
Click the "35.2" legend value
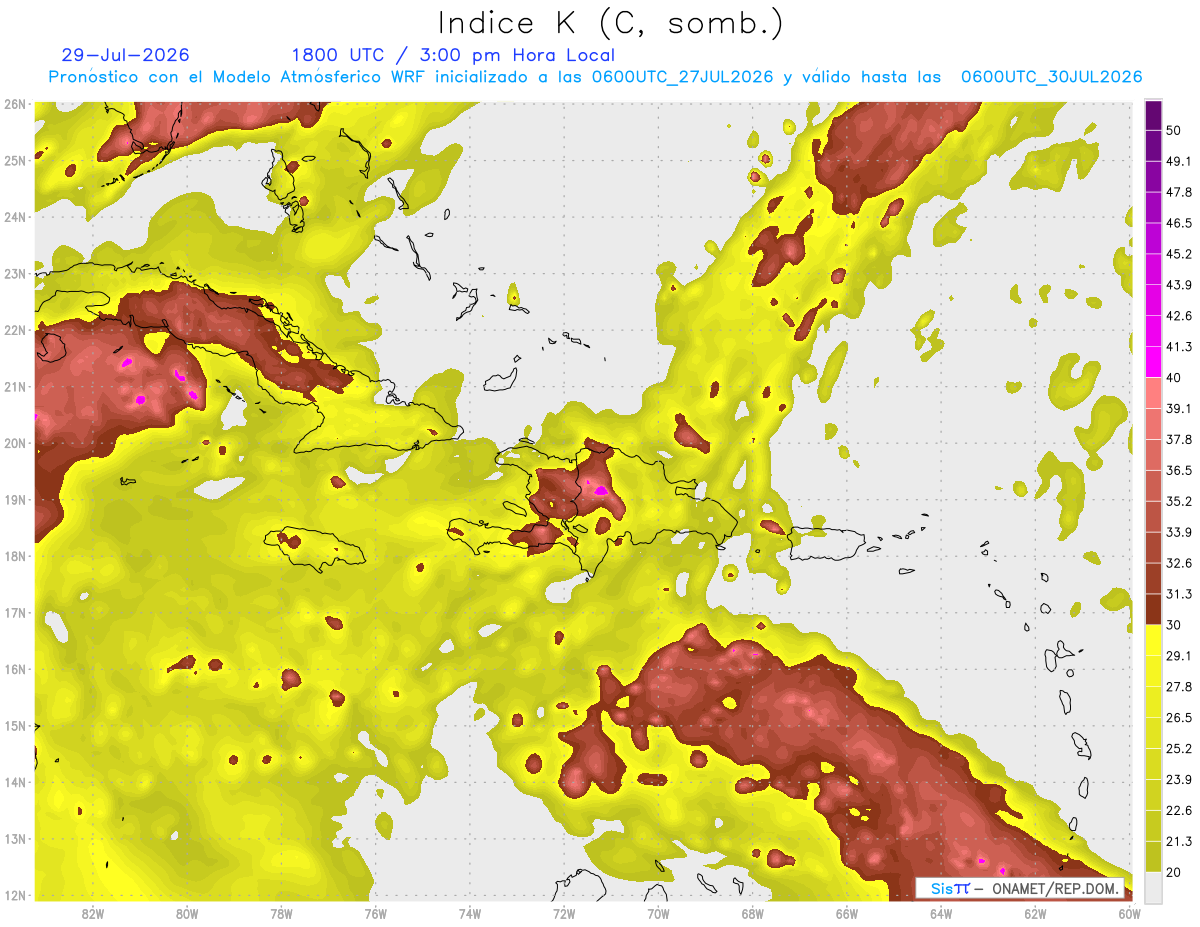(x=1180, y=501)
